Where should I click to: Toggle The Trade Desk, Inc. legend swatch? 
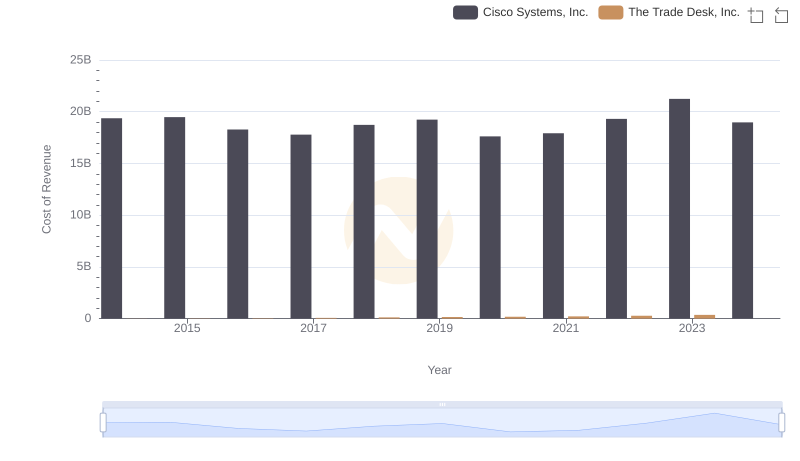click(610, 13)
